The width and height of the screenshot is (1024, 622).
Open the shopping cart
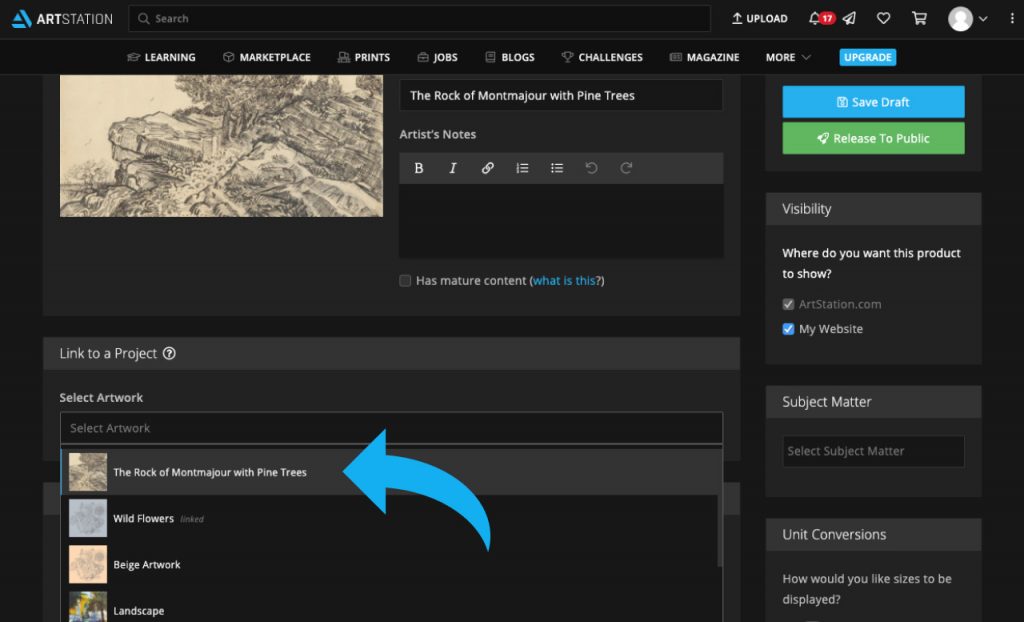(x=919, y=18)
